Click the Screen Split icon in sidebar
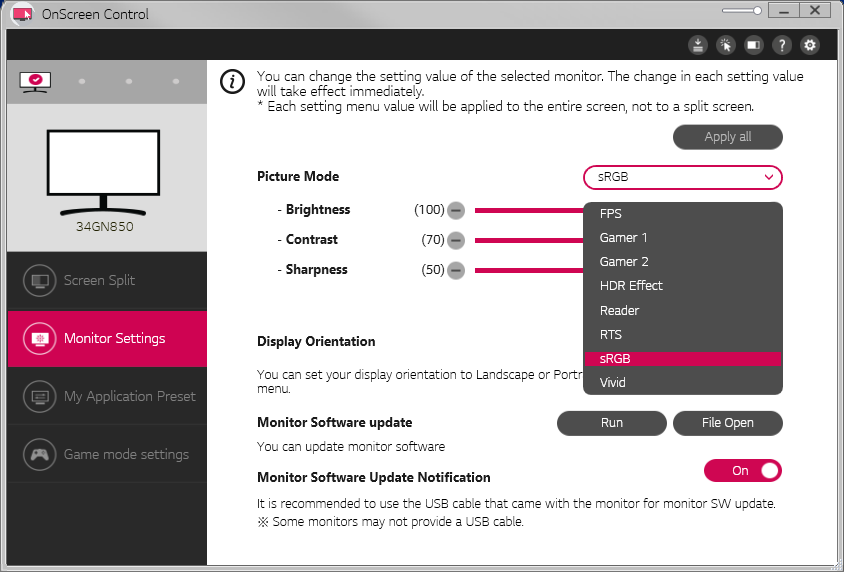This screenshot has height=572, width=844. (x=39, y=280)
